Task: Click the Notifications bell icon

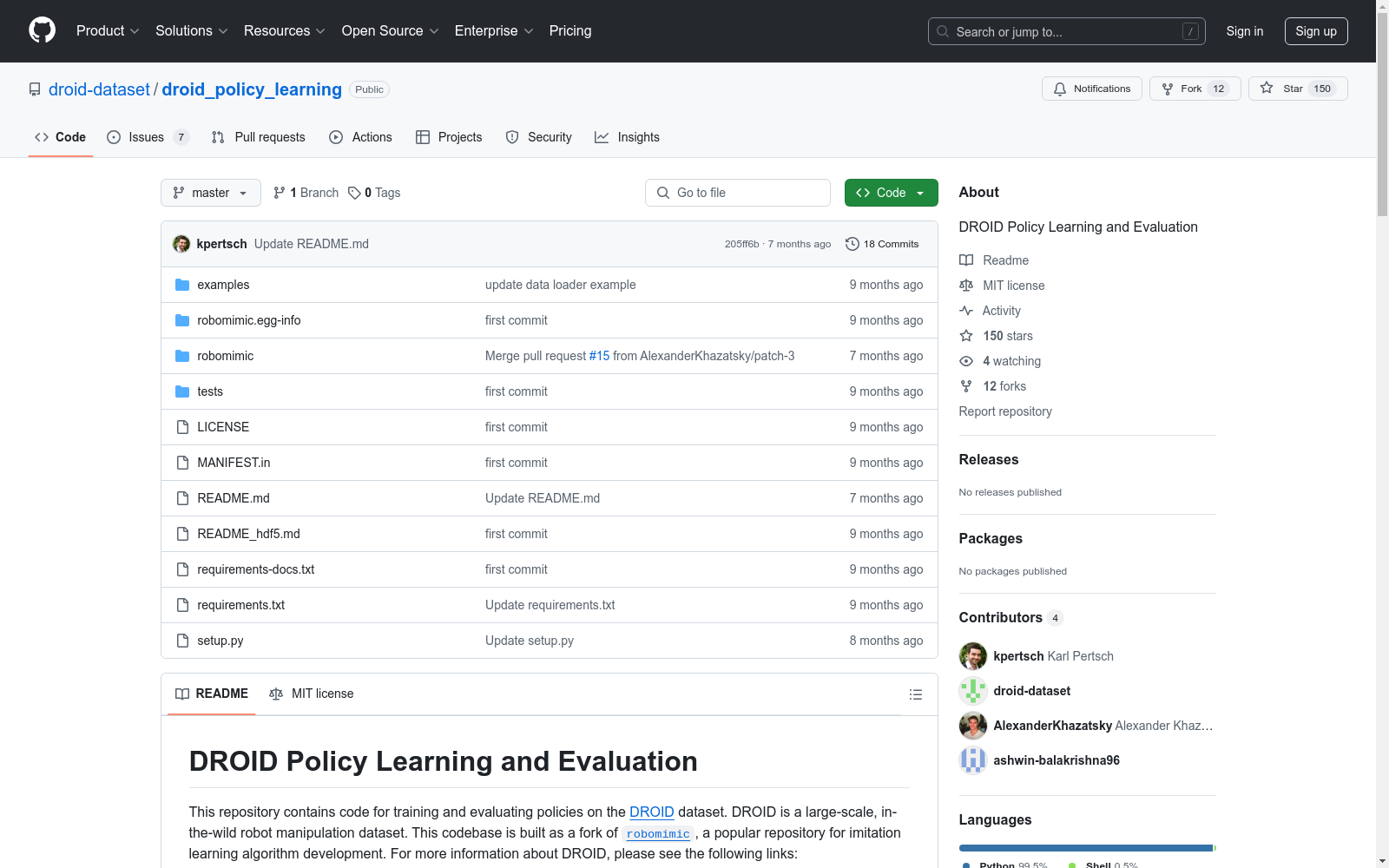Action: tap(1060, 89)
